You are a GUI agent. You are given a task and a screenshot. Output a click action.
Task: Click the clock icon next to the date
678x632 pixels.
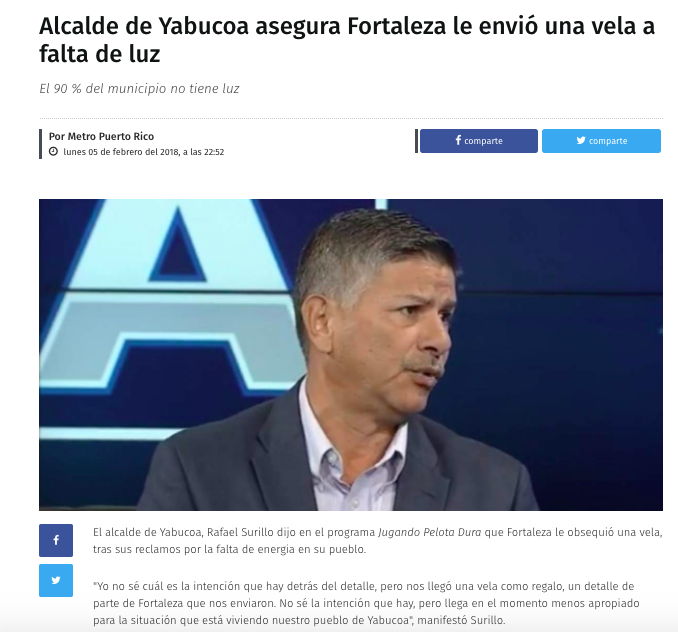pyautogui.click(x=53, y=152)
